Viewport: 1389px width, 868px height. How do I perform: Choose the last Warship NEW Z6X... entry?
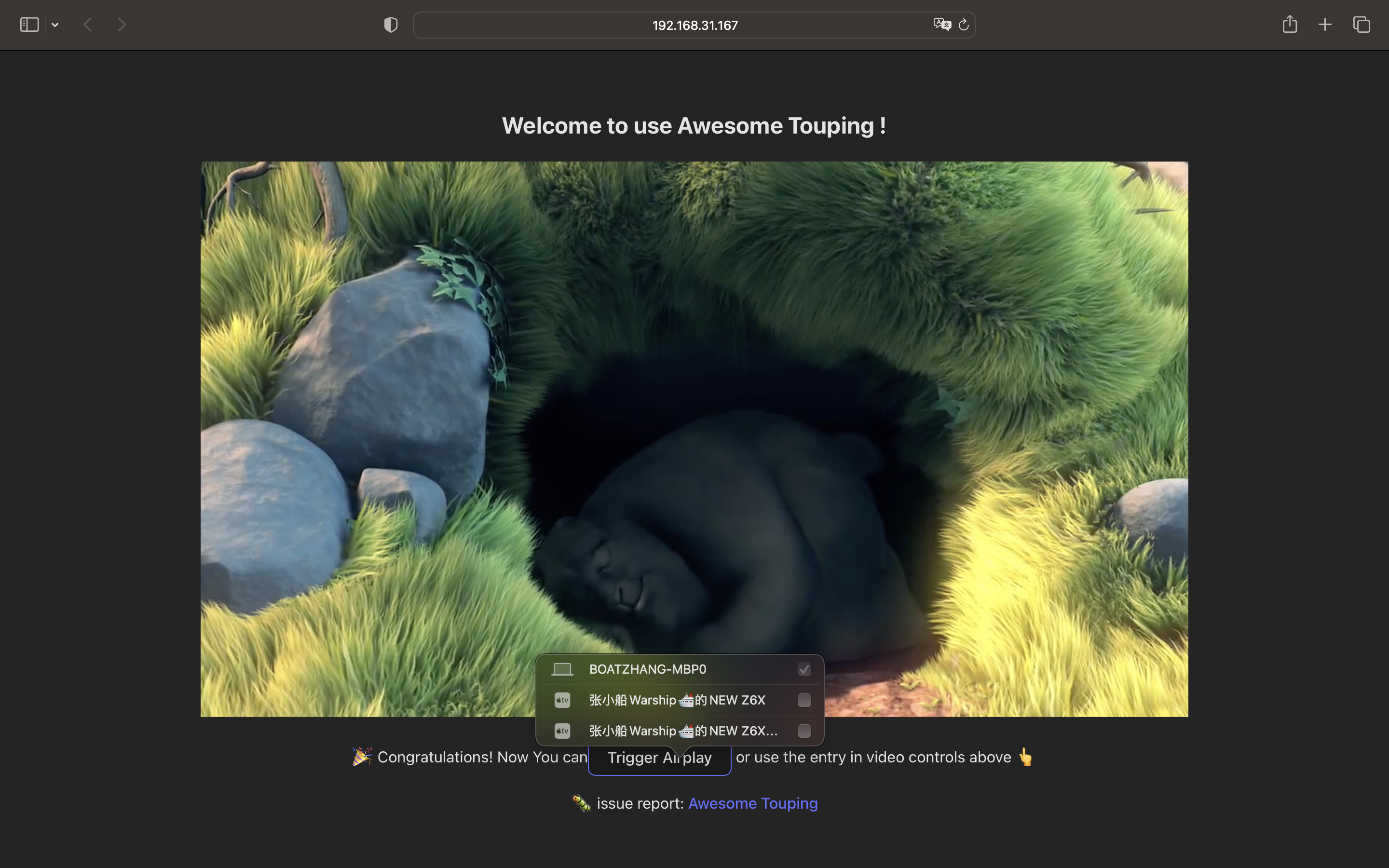[x=682, y=731]
